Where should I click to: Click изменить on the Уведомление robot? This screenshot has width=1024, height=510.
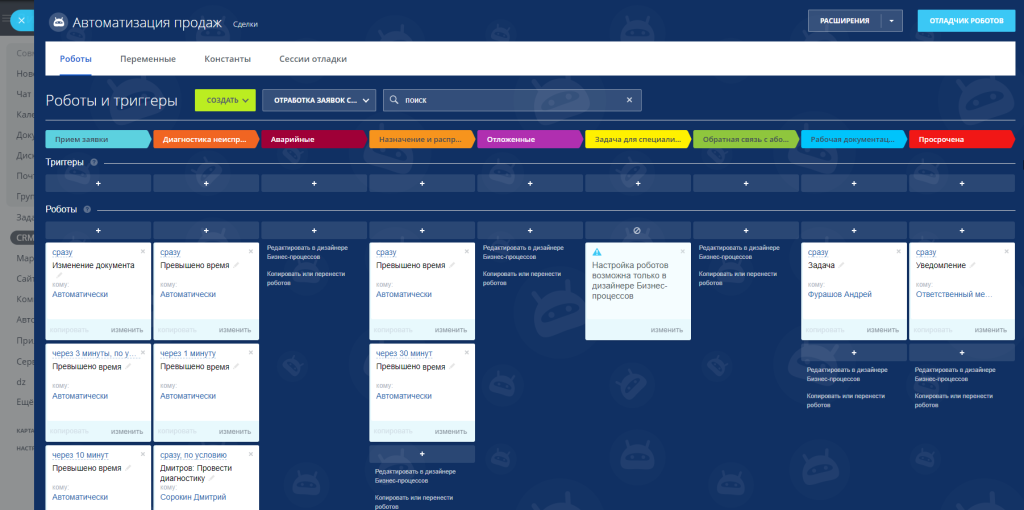[x=991, y=330]
